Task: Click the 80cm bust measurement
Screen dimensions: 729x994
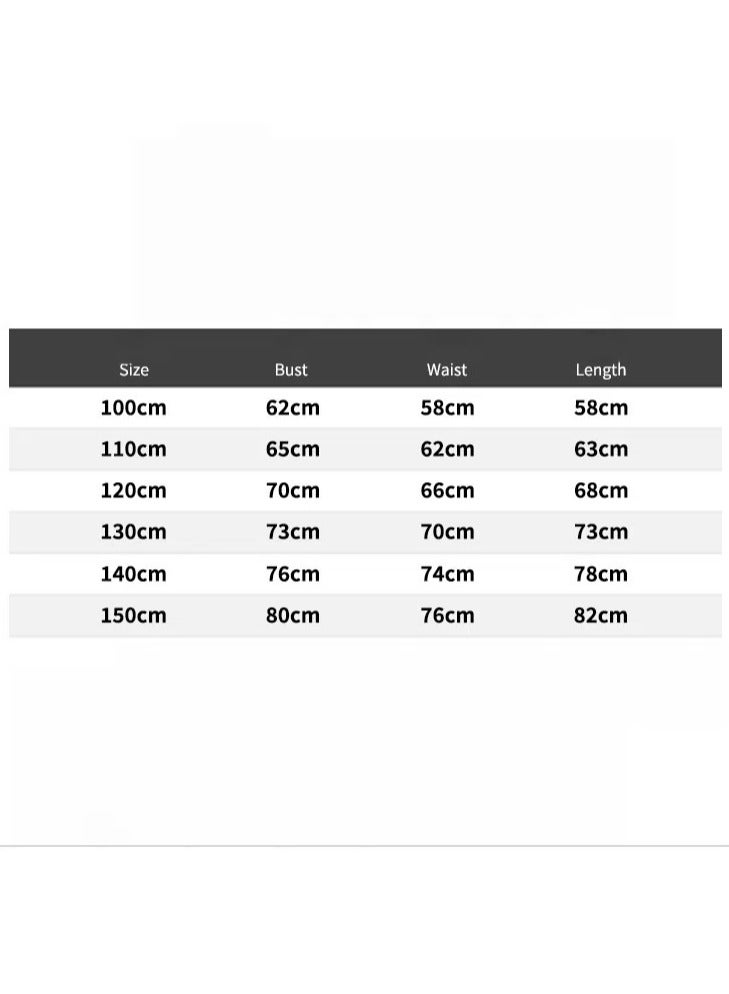Action: tap(293, 615)
